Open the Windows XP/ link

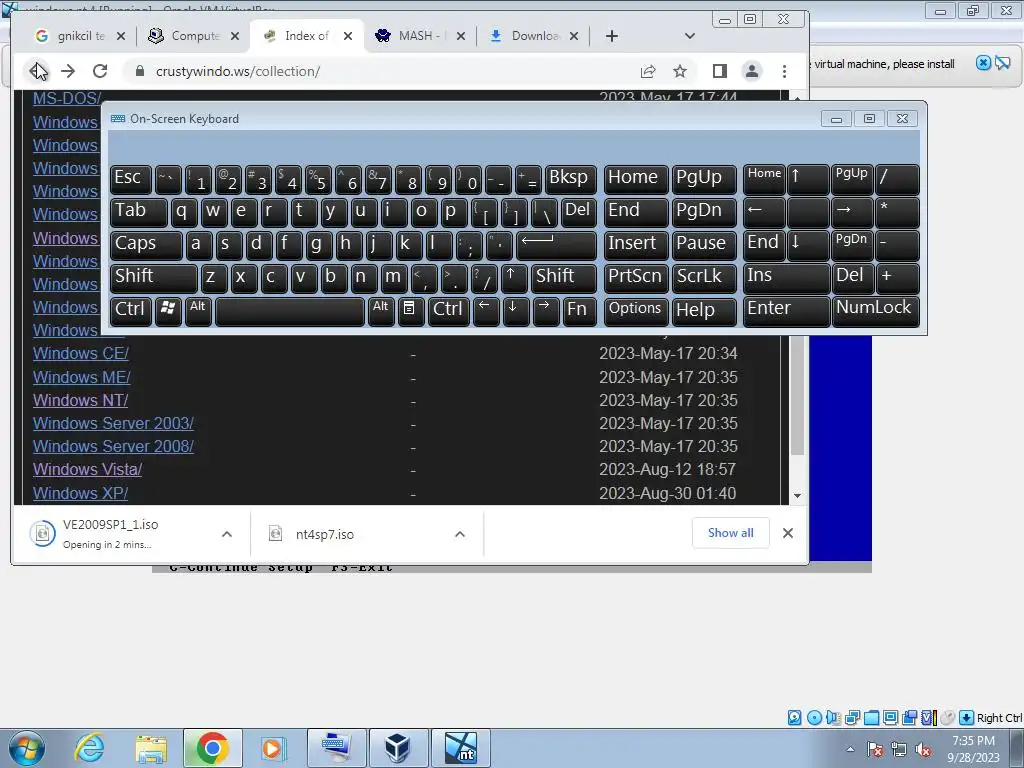80,493
